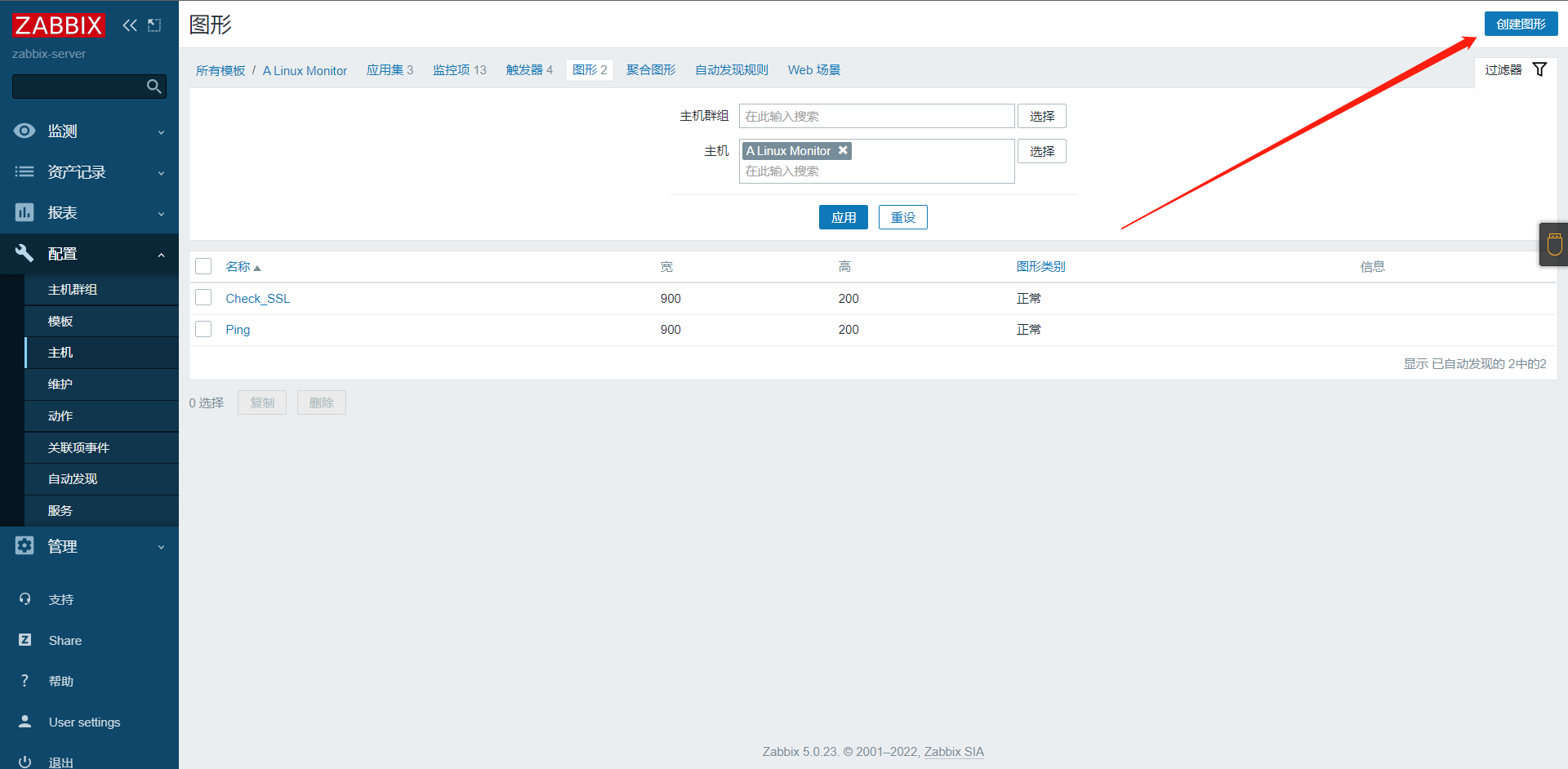Image resolution: width=1568 pixels, height=769 pixels.
Task: Select the 图形 2 tab
Action: click(589, 70)
